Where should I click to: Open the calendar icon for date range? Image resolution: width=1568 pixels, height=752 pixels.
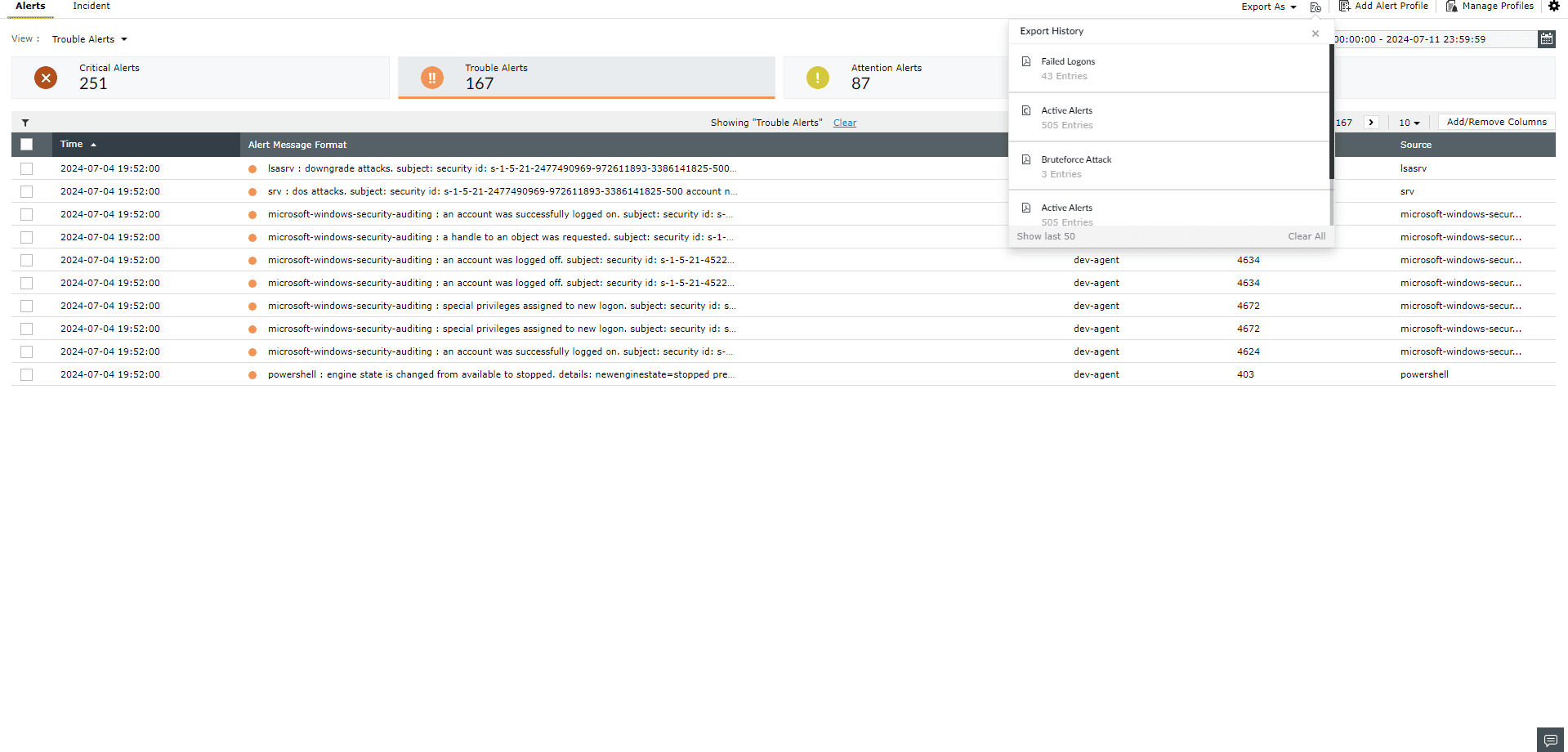(1546, 38)
